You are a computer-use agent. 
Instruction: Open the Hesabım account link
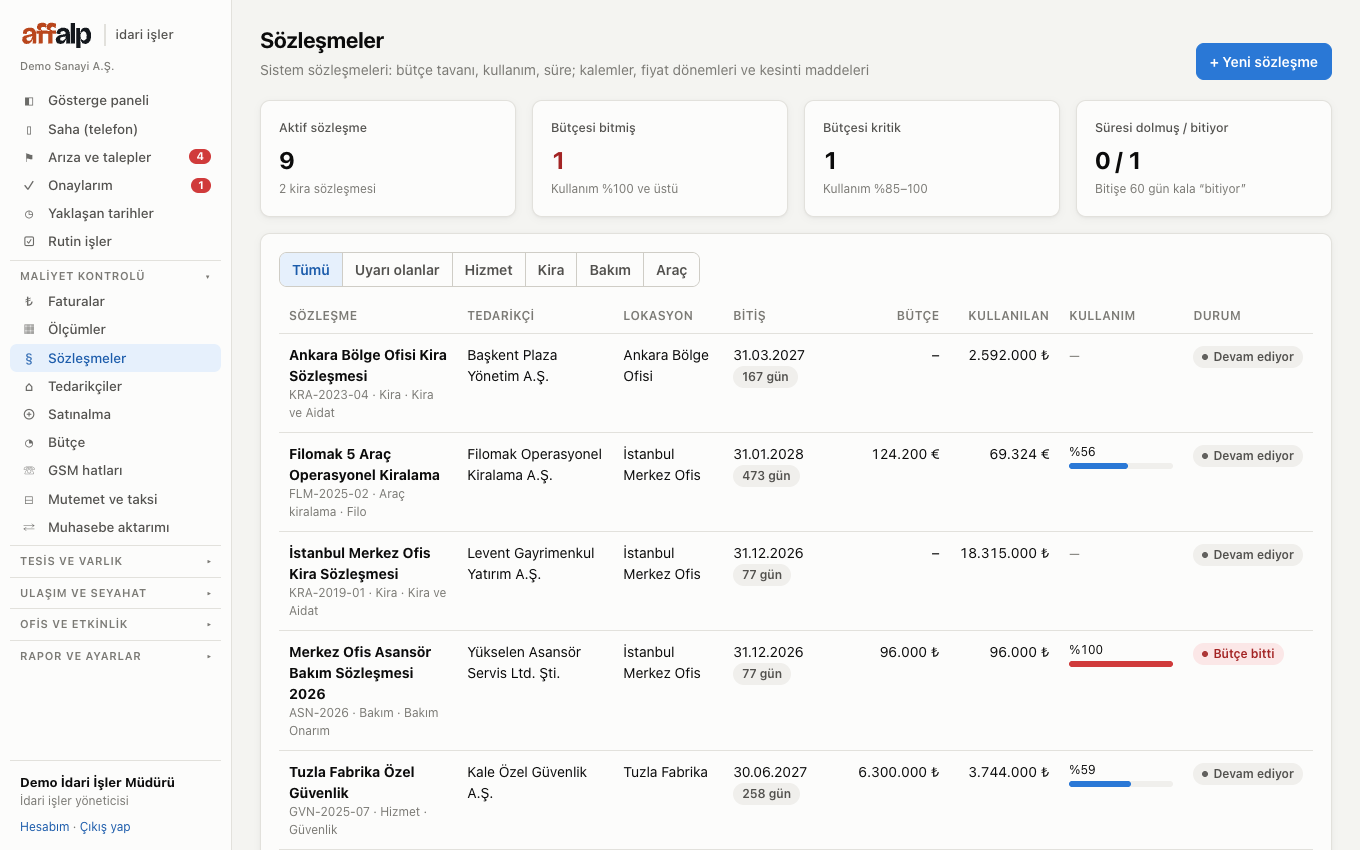click(45, 827)
